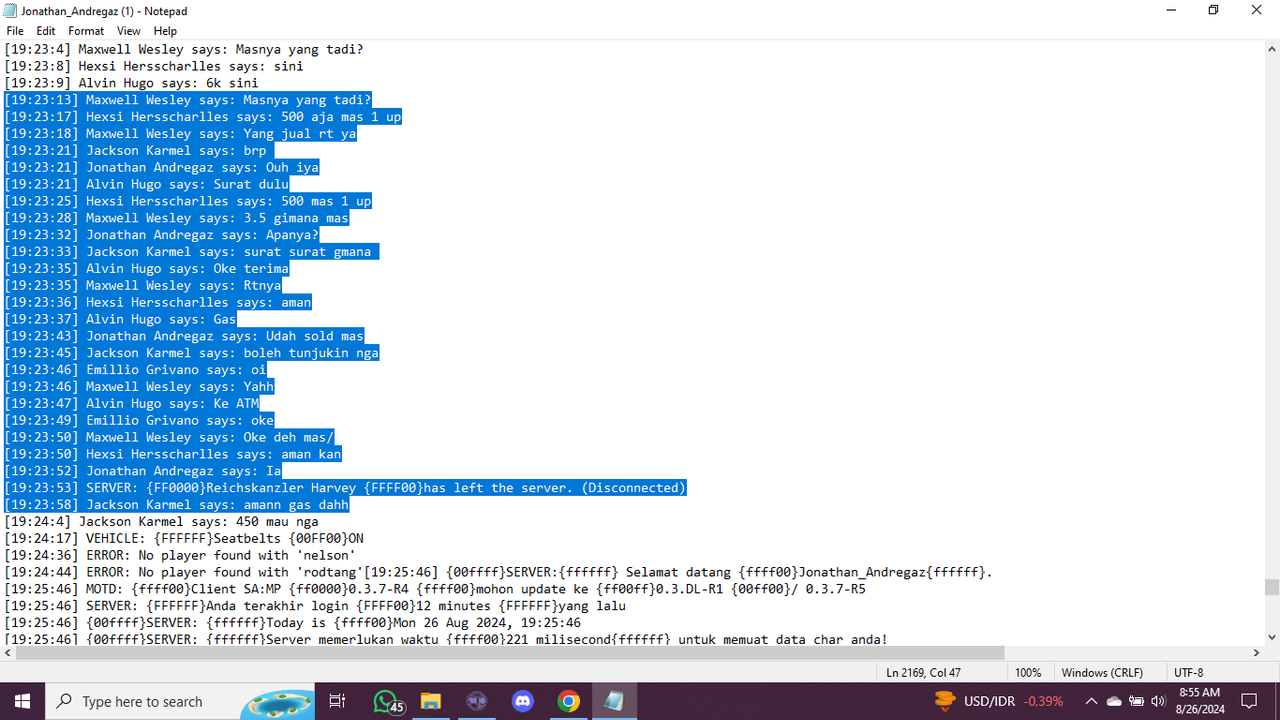This screenshot has width=1280, height=720.
Task: Click line 'Hexsi Hersscharlles says: aman kan'
Action: pos(173,454)
